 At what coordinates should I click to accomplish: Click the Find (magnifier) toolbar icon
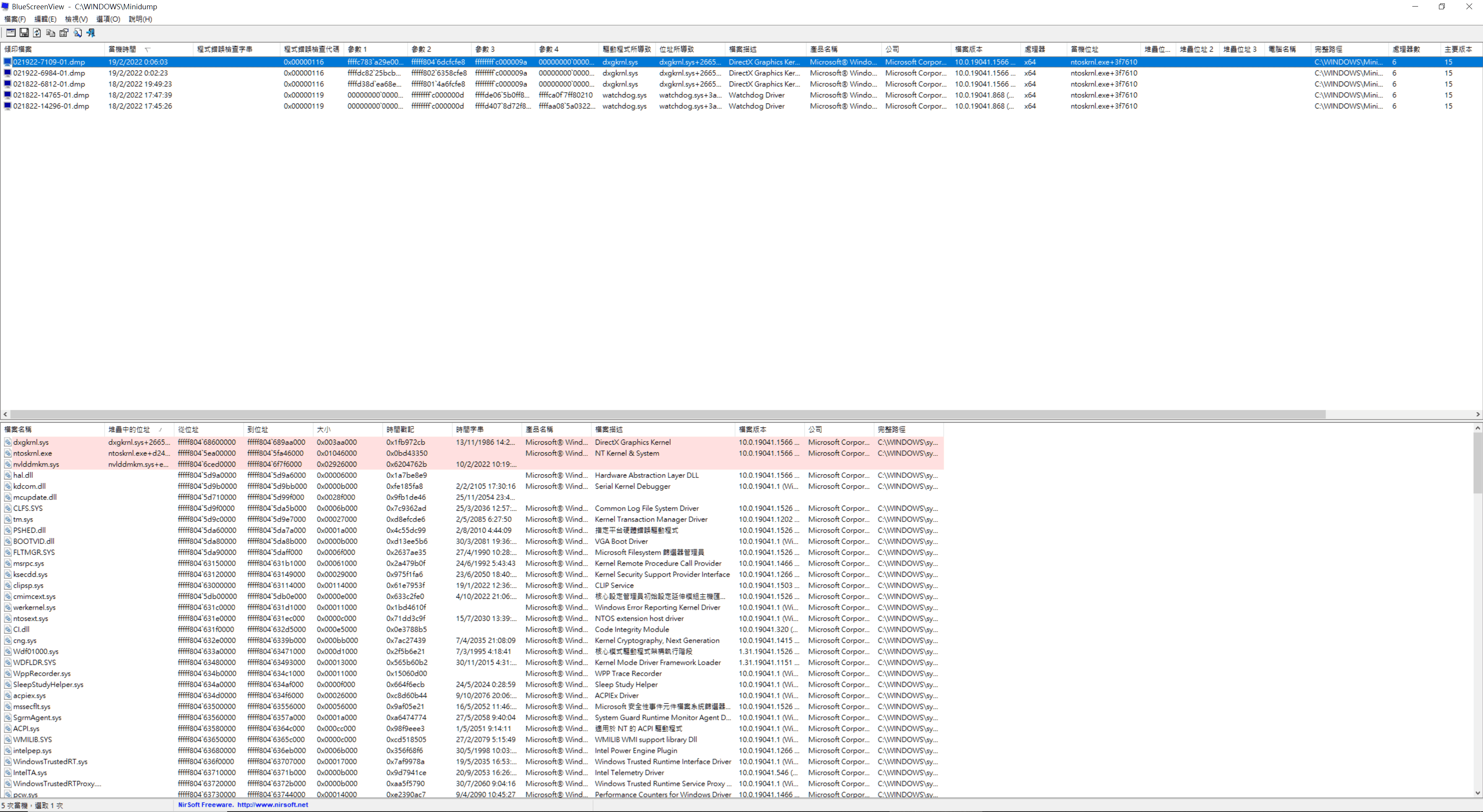coord(78,33)
